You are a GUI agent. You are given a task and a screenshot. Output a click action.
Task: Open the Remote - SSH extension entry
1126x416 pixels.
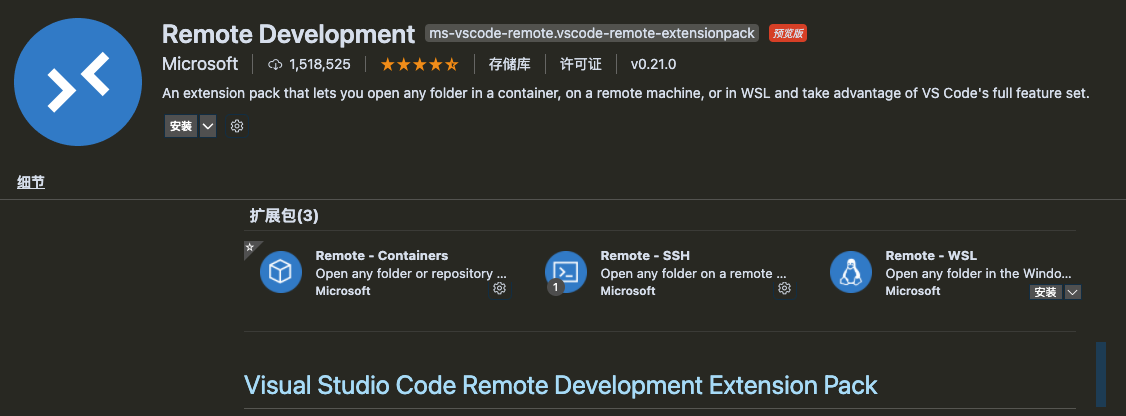pyautogui.click(x=645, y=256)
